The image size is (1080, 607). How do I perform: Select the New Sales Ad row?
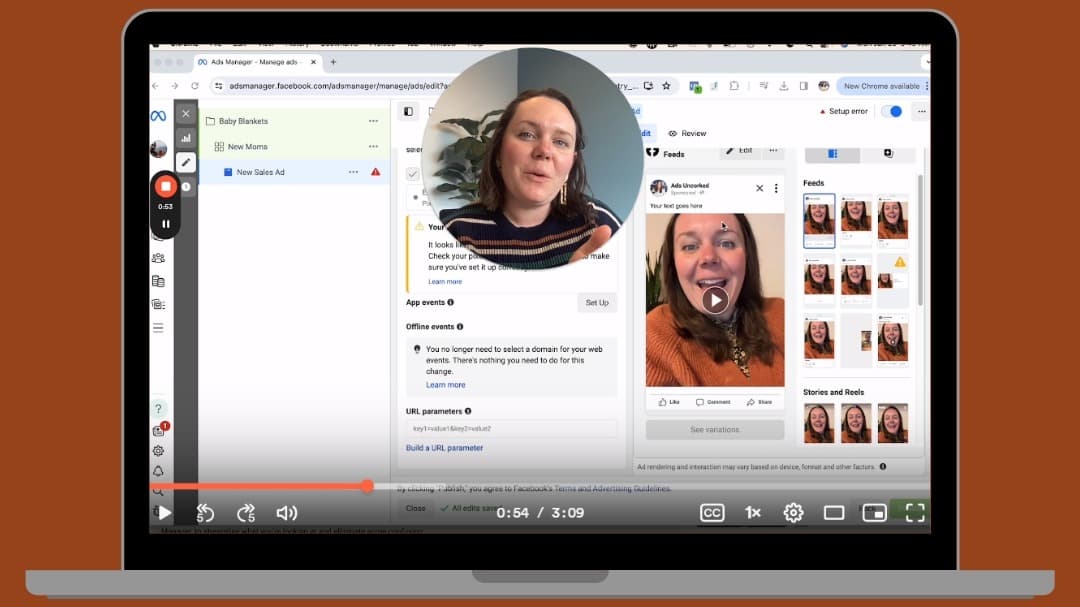[x=294, y=172]
